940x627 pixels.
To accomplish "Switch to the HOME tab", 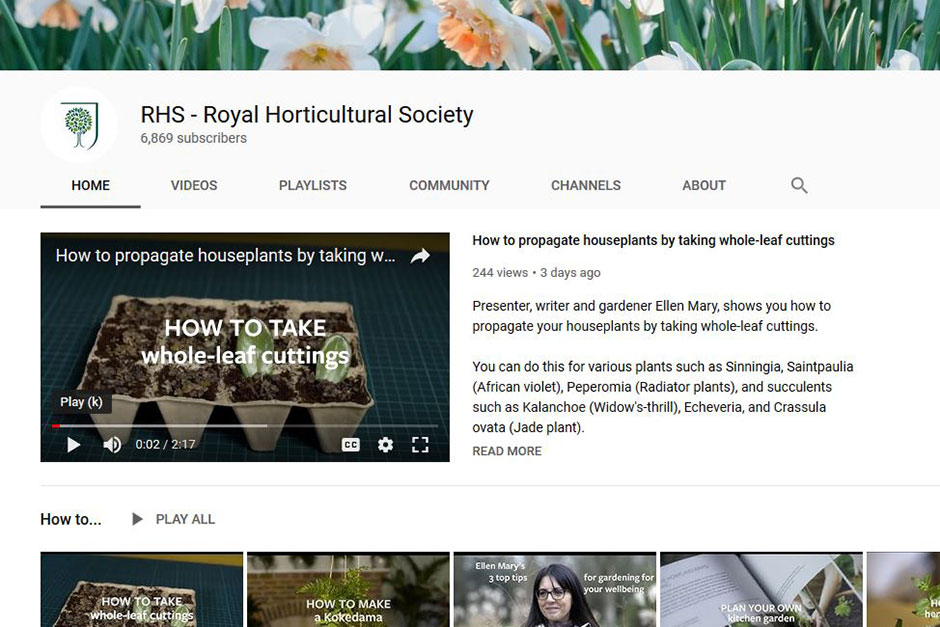I will 91,185.
